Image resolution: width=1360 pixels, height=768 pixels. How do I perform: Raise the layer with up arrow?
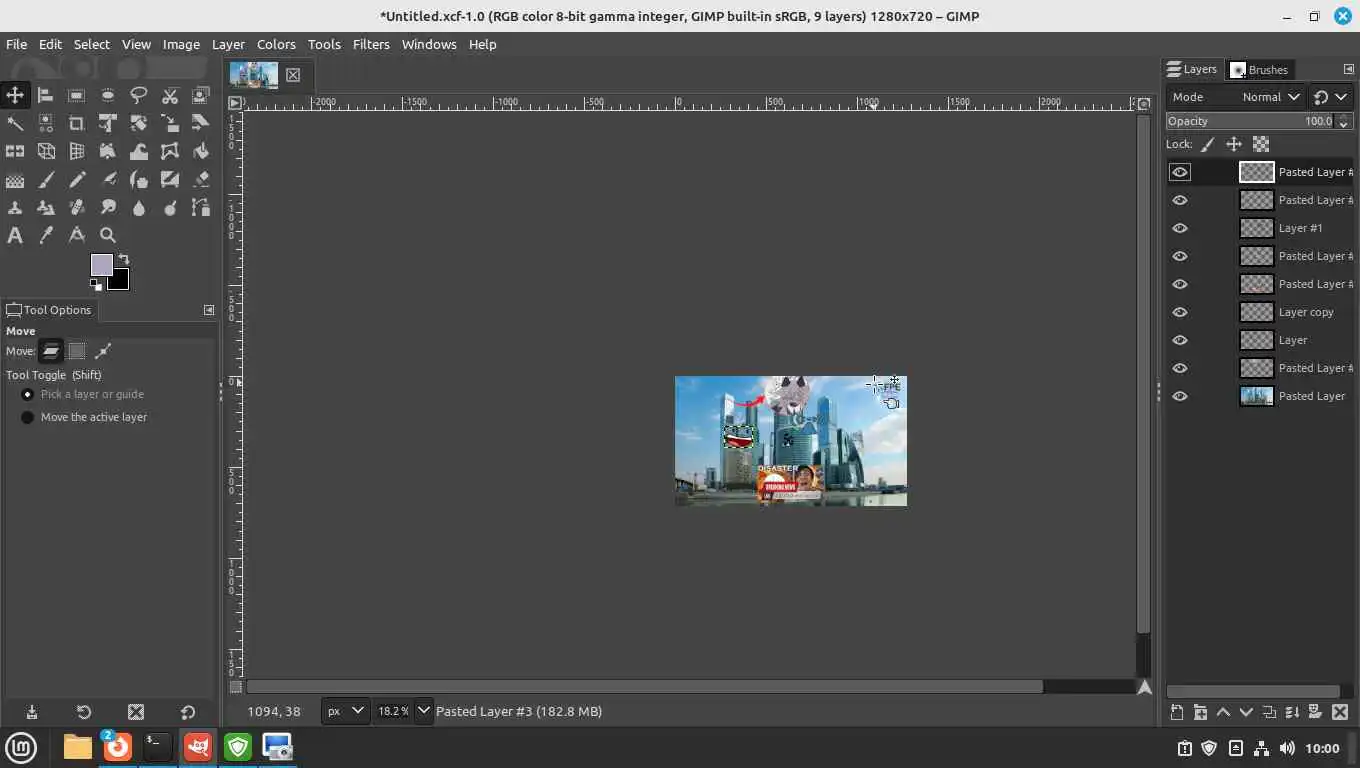(x=1223, y=712)
